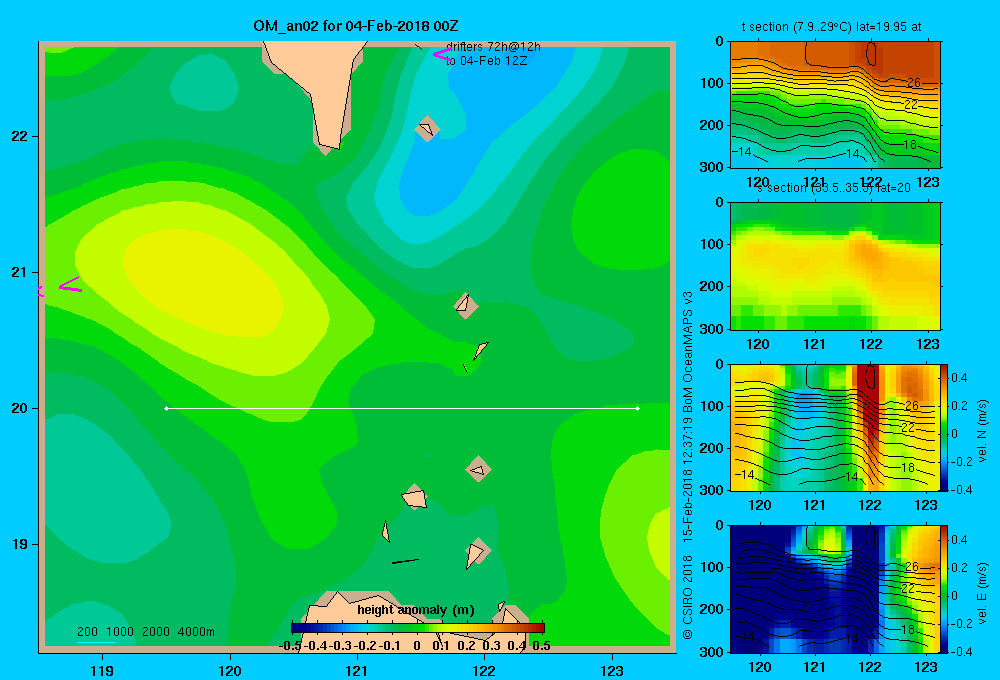
Task: Click the main map latitude label 22
Action: [19, 136]
